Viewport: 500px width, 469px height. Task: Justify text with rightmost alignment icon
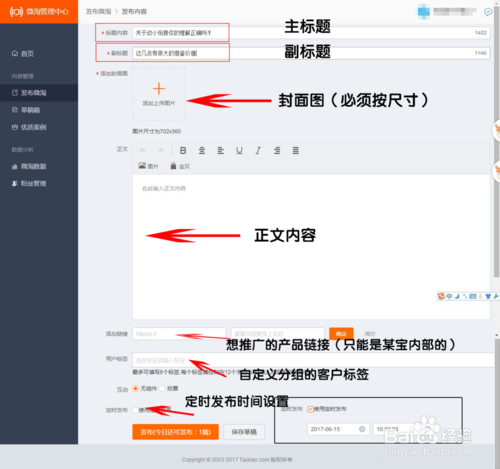tap(296, 151)
